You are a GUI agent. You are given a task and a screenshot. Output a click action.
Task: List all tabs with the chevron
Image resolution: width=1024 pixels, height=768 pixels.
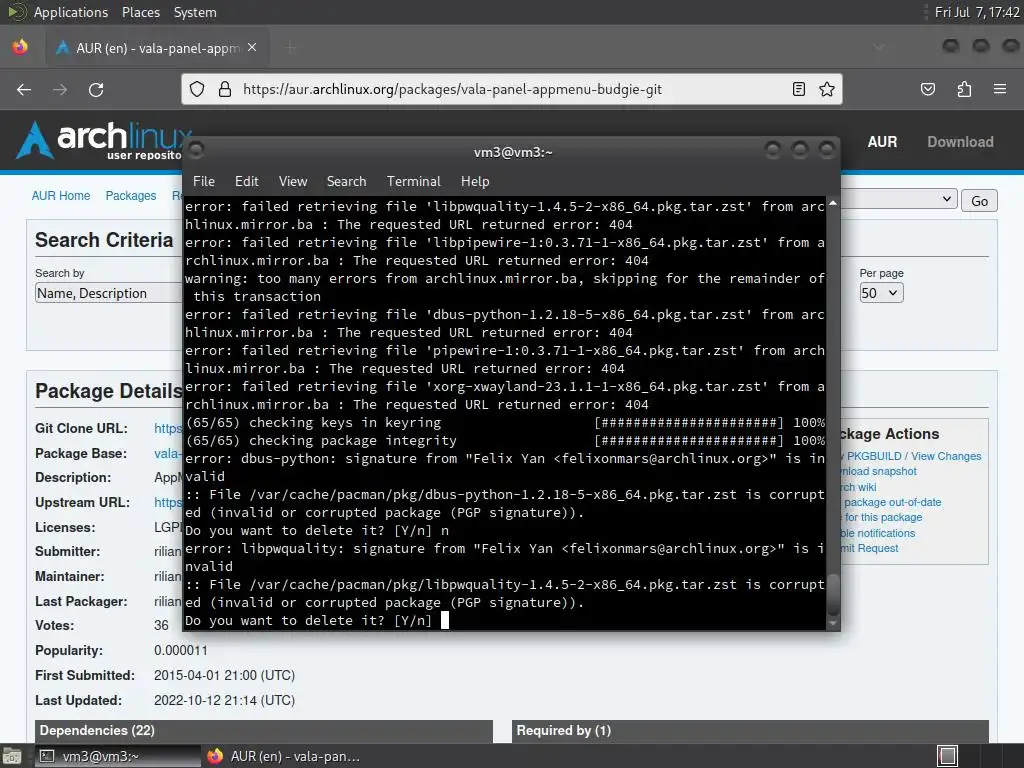click(879, 47)
